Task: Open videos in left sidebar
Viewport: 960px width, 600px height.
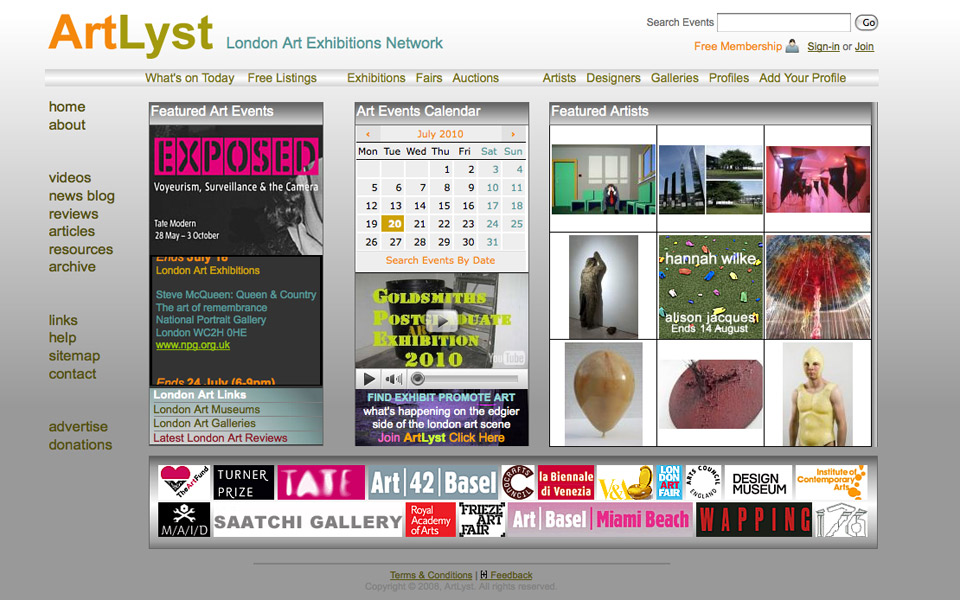Action: click(x=70, y=178)
